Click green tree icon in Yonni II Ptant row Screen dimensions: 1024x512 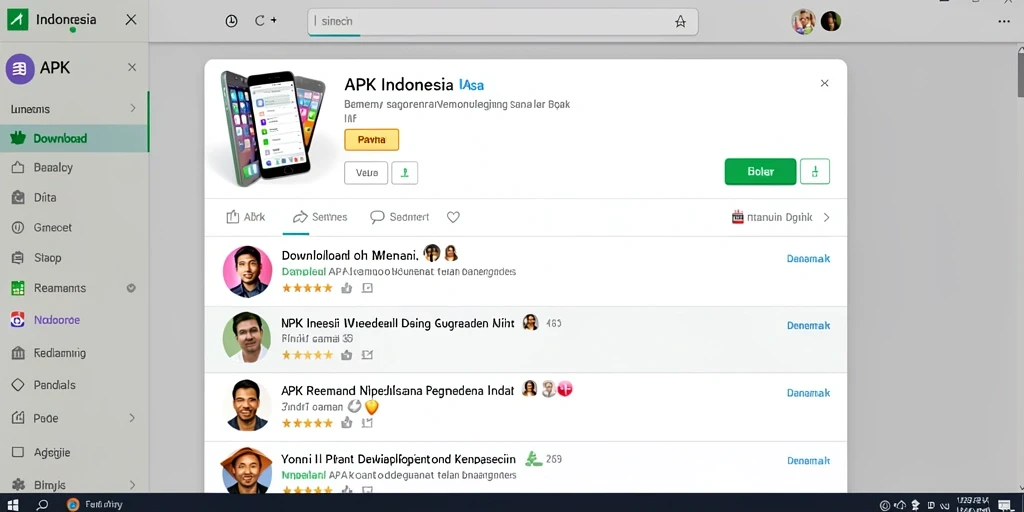[534, 459]
